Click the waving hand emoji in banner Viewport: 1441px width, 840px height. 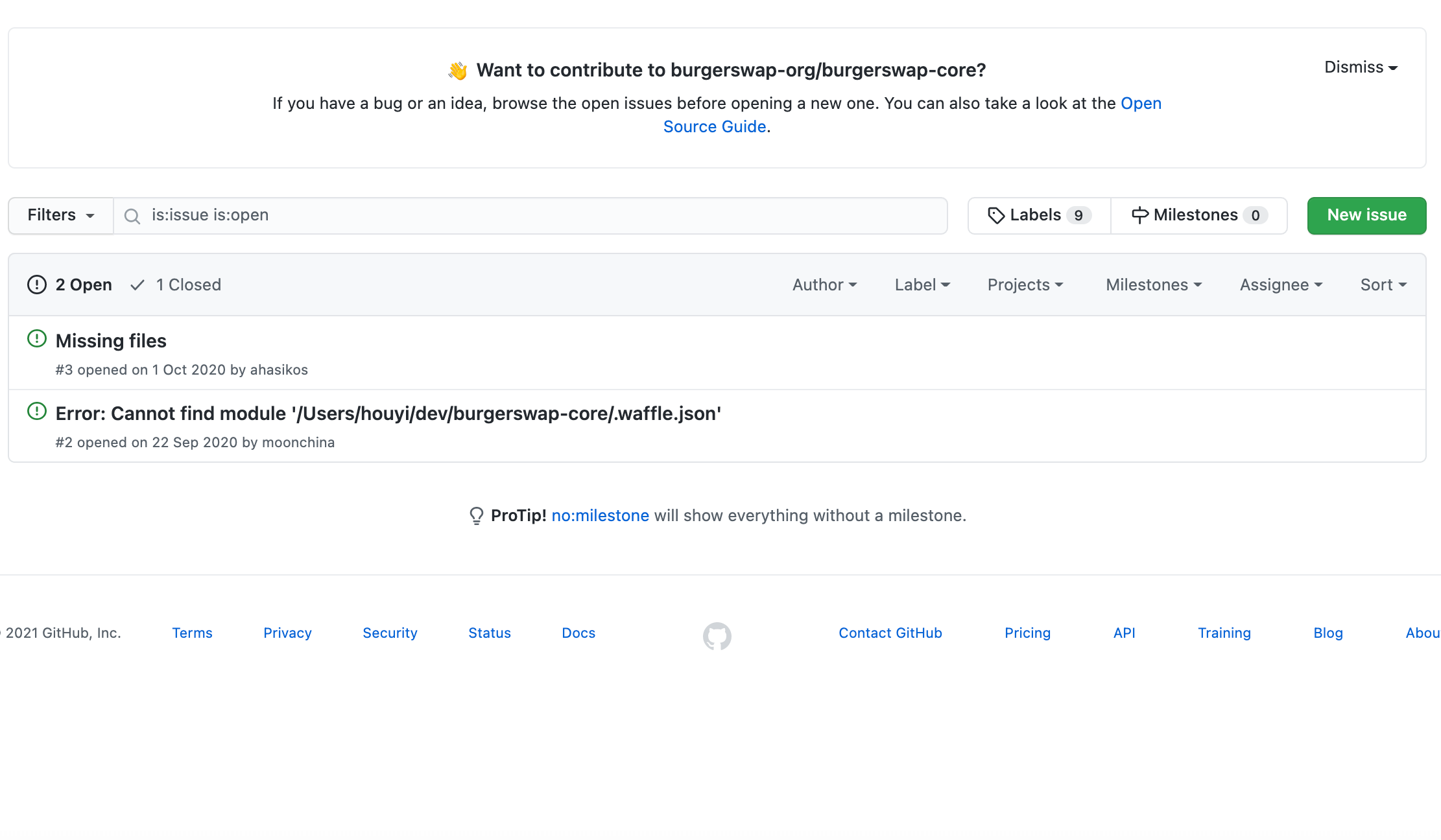pos(457,70)
